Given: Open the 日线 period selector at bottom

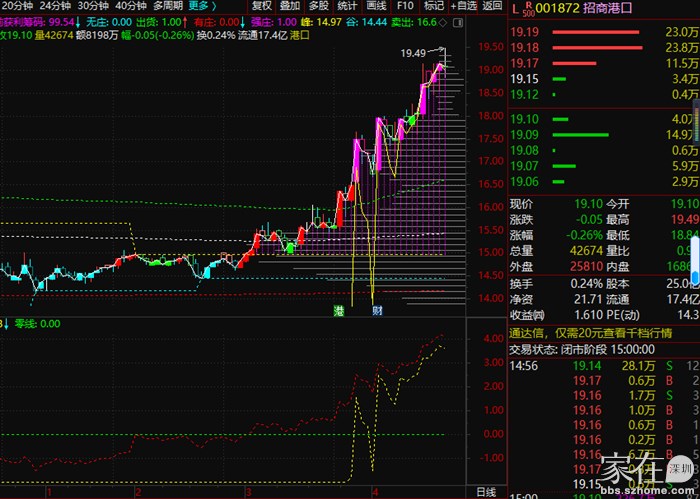Looking at the screenshot, I should 485,492.
